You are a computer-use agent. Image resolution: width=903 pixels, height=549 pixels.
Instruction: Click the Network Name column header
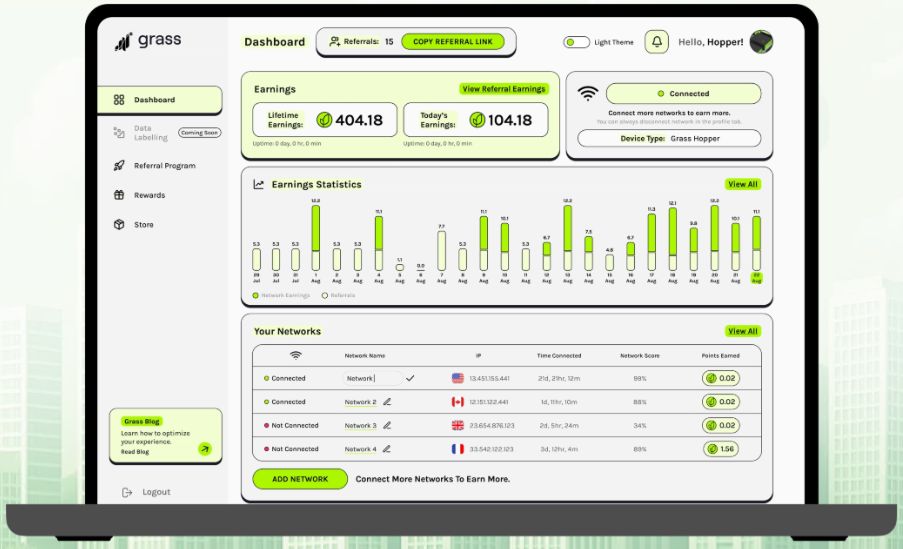click(365, 356)
